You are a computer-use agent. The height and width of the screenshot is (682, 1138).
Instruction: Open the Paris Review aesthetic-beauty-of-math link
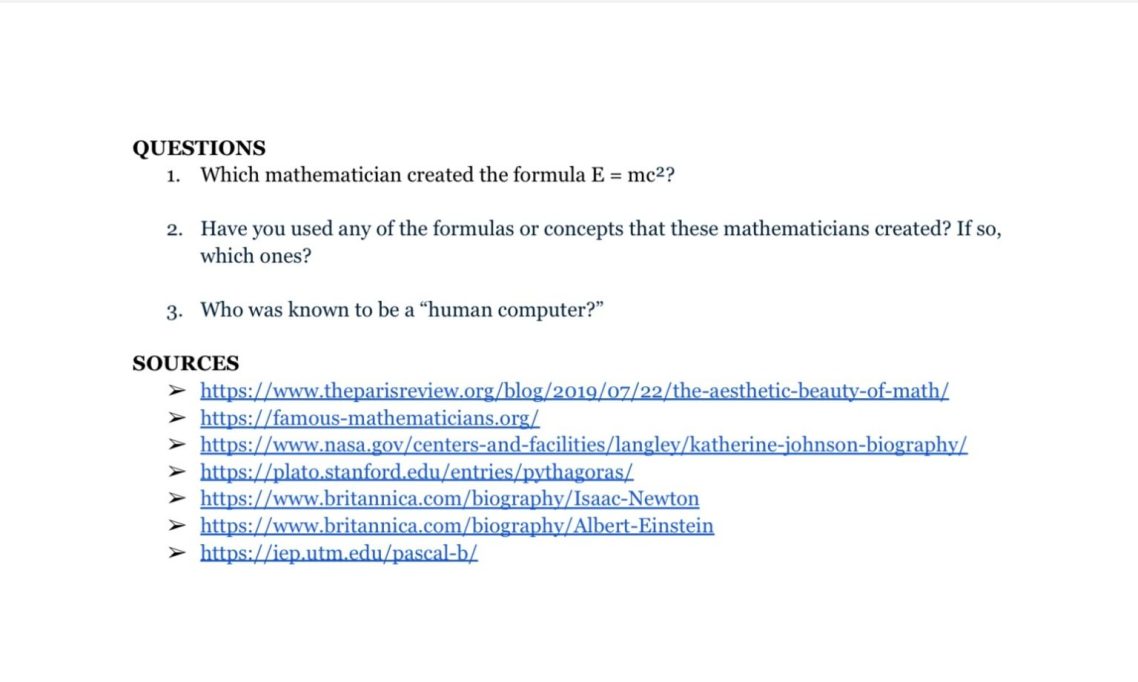[x=574, y=391]
